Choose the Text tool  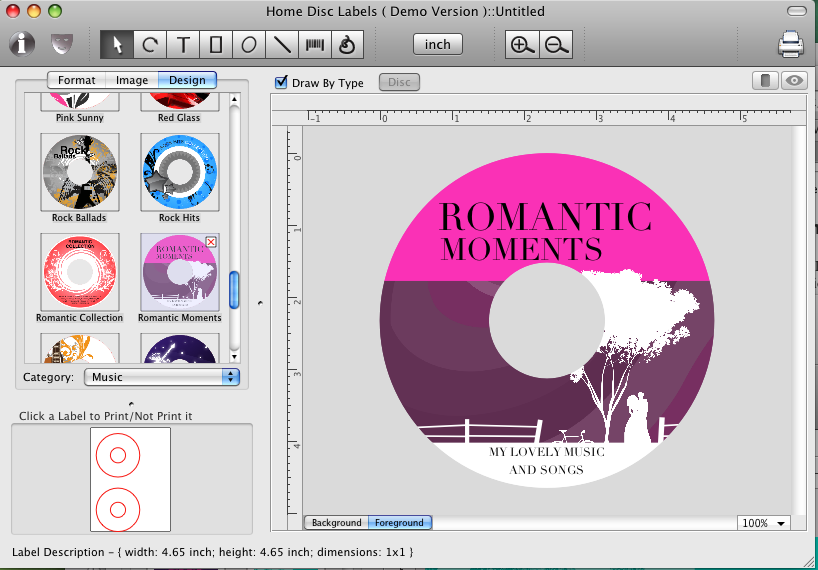[183, 45]
